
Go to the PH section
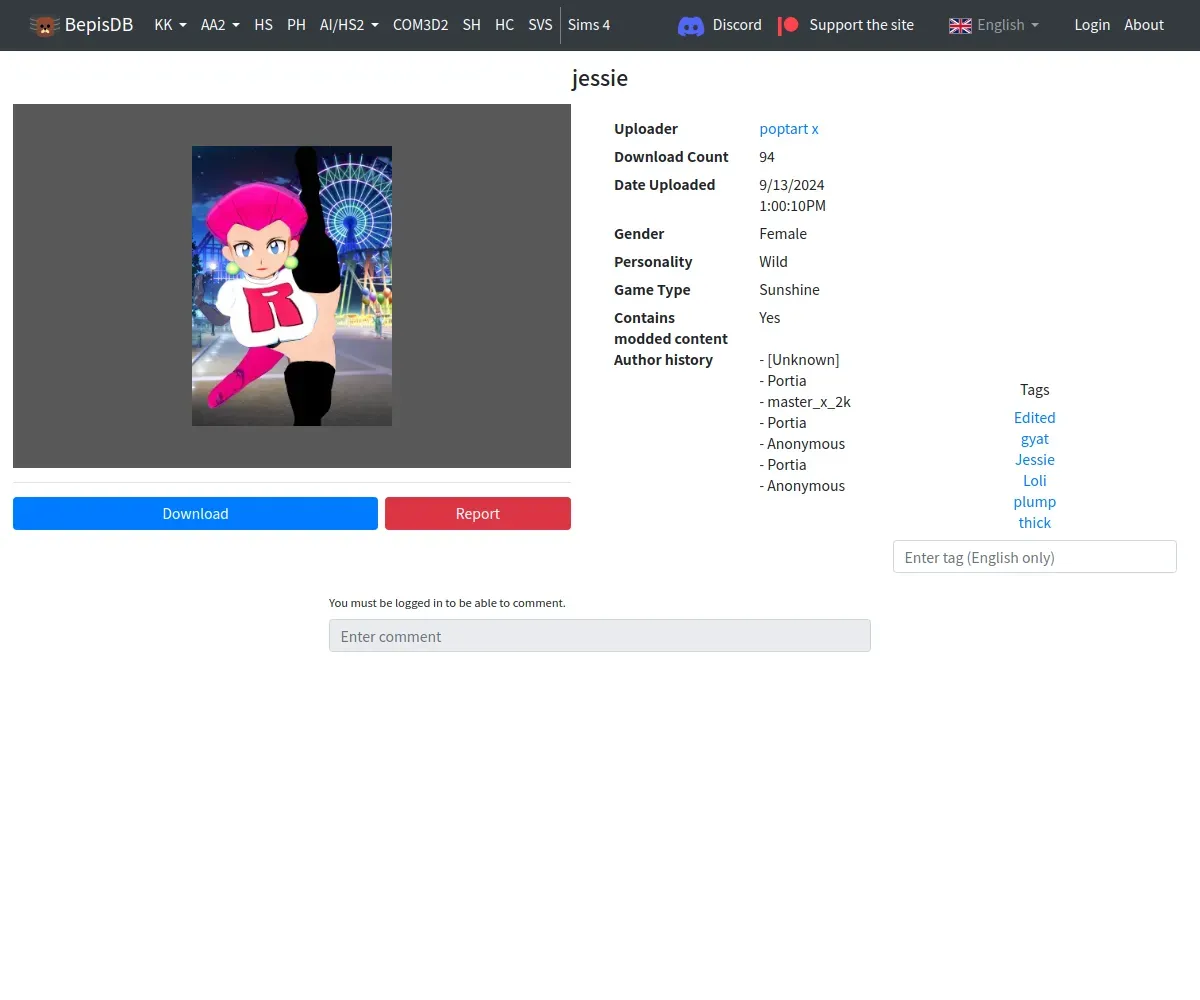(296, 25)
